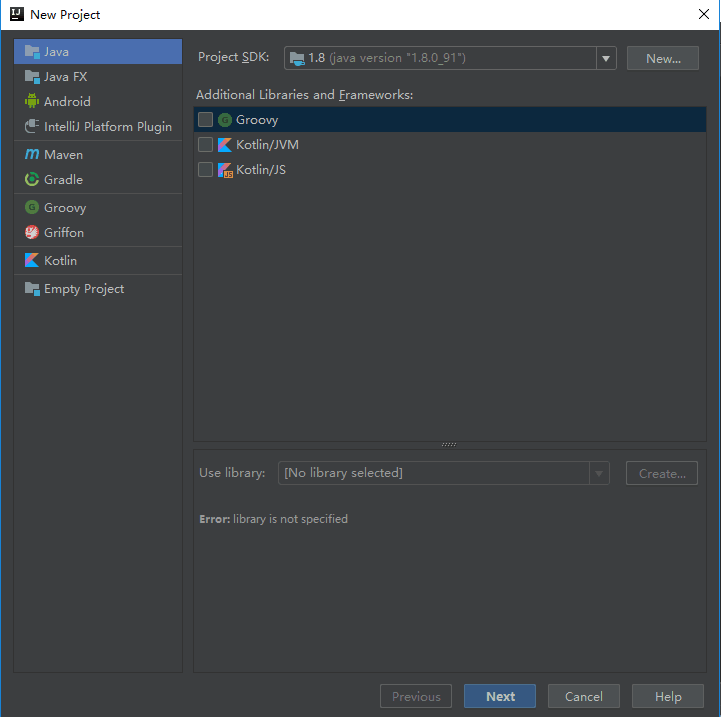Click the Android robot icon
Viewport: 721px width, 717px height.
tap(32, 101)
